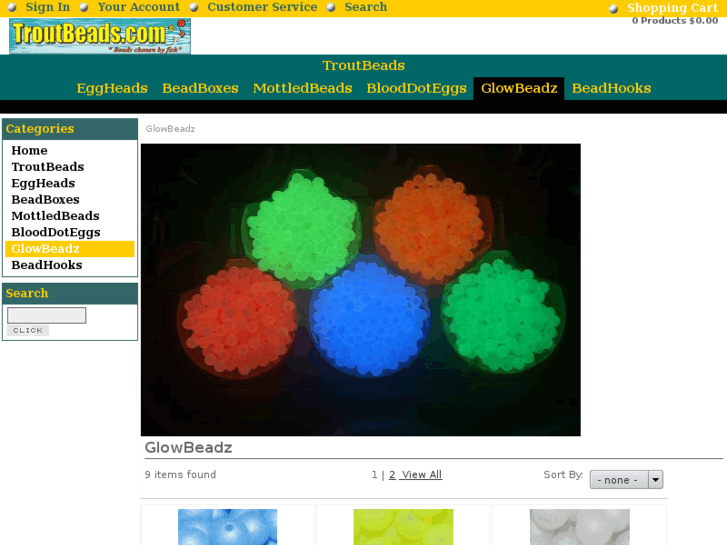This screenshot has height=545, width=727.
Task: Open the Sign In link
Action: click(x=47, y=7)
